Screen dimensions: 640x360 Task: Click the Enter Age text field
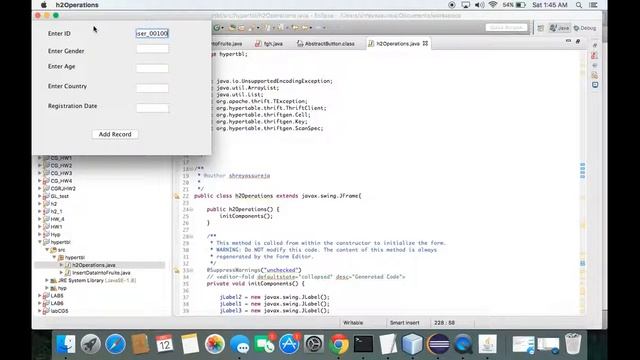coord(152,68)
